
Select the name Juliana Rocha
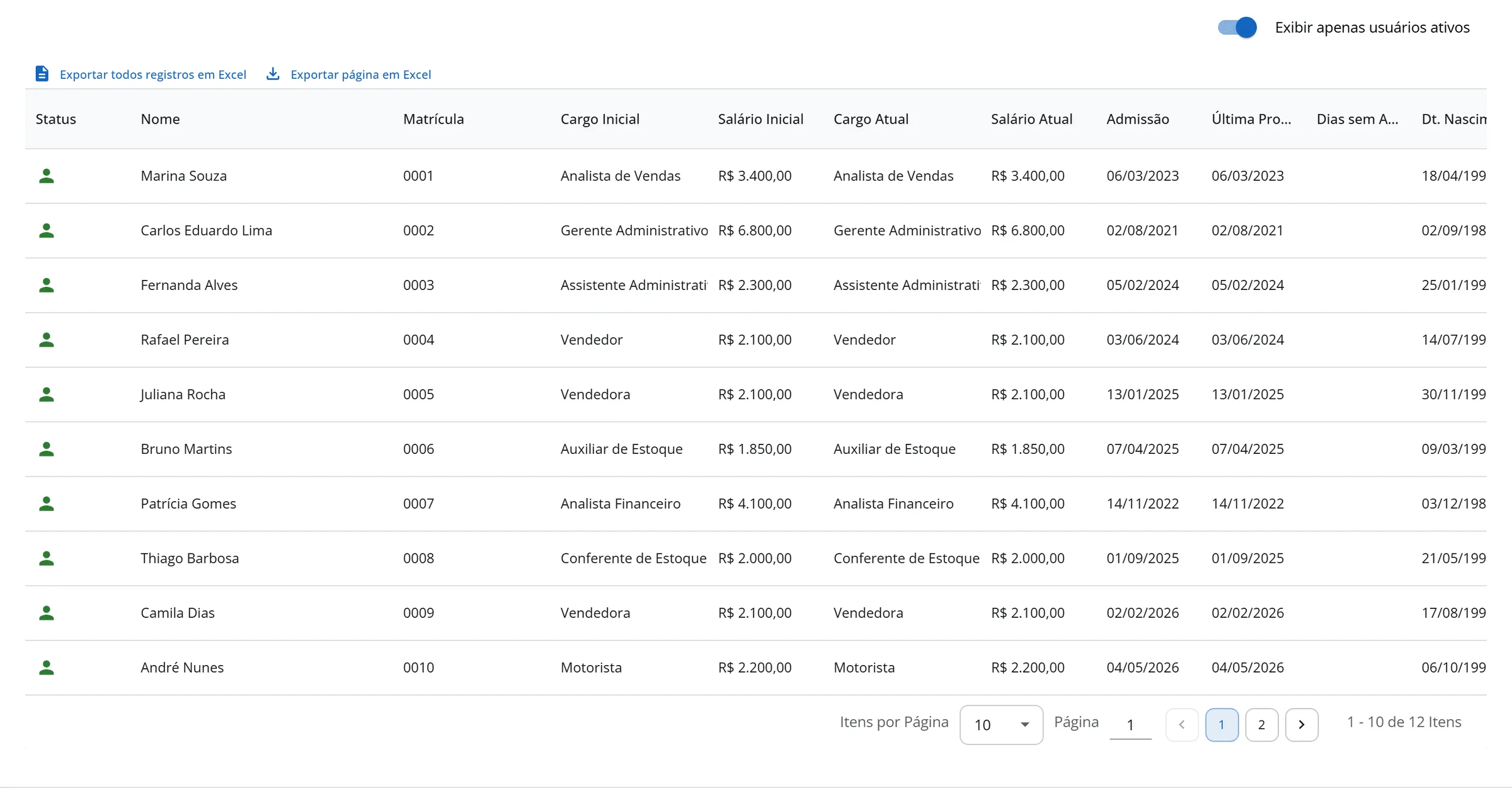(183, 395)
